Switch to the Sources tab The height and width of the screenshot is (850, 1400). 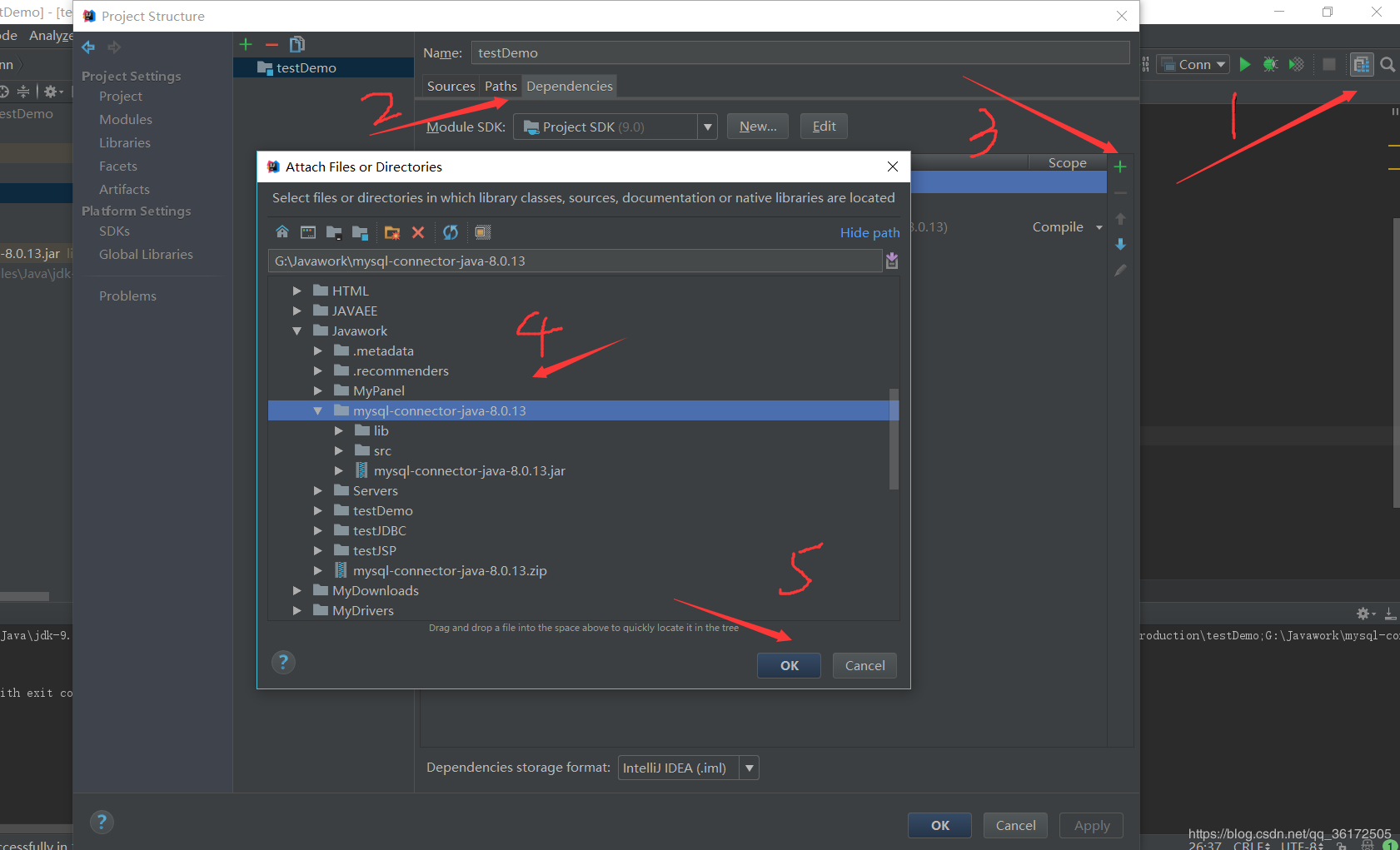coord(451,86)
